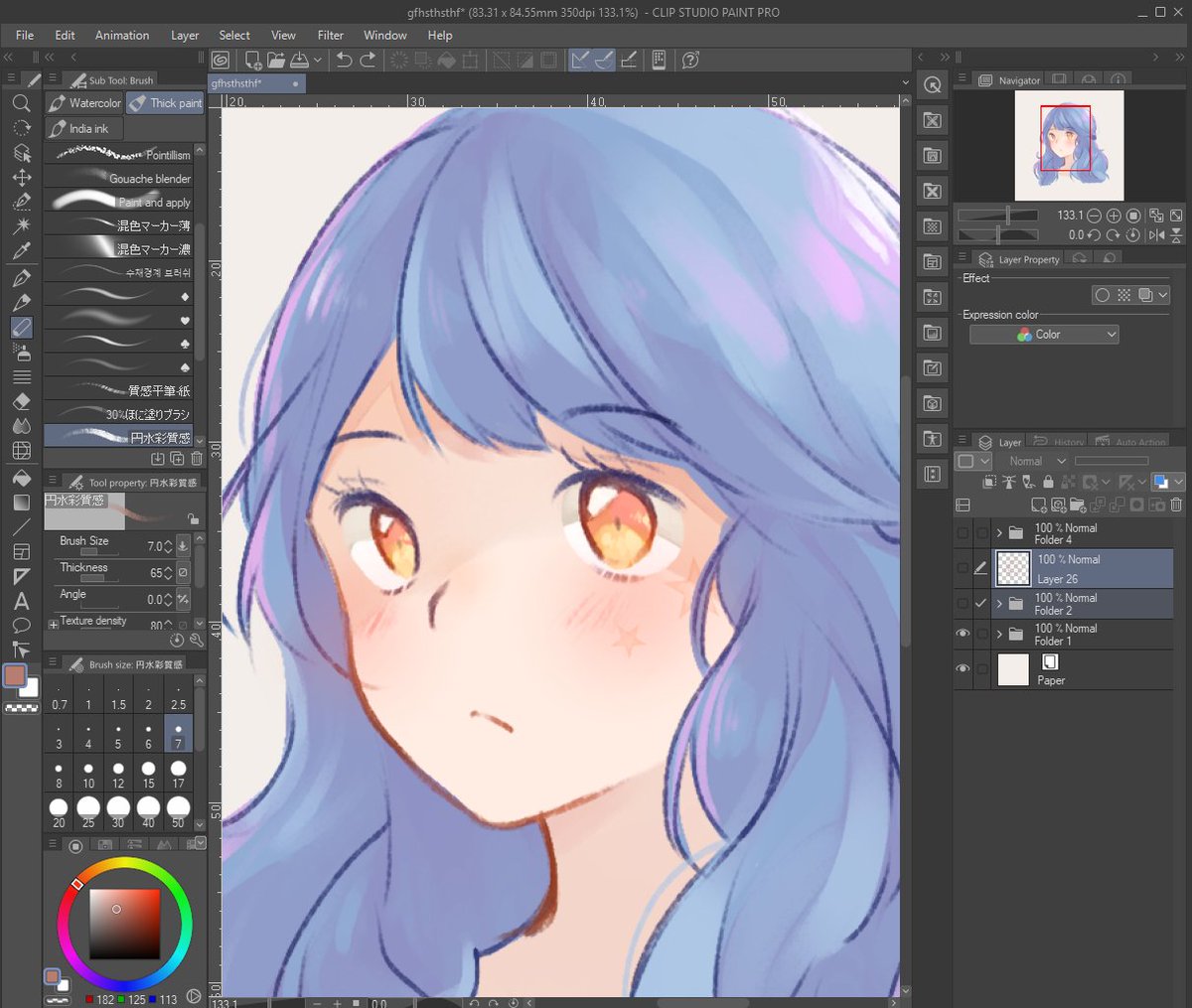1192x1008 pixels.
Task: Click Redo arrow in command bar
Action: click(368, 61)
